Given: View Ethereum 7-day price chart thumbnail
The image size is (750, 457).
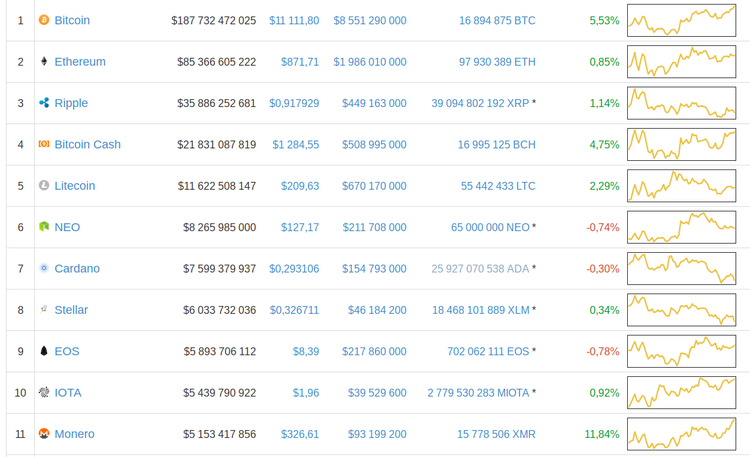Looking at the screenshot, I should click(682, 62).
